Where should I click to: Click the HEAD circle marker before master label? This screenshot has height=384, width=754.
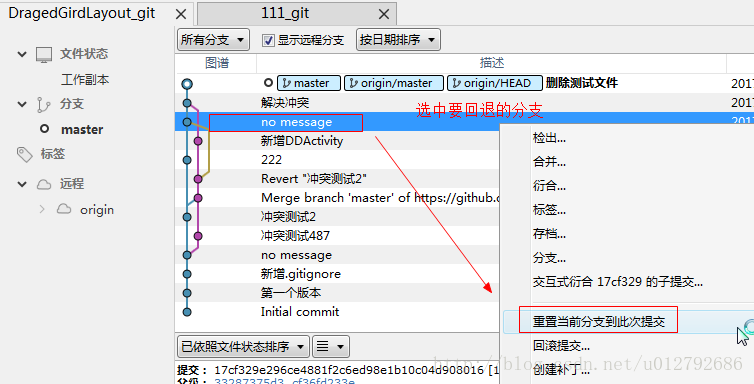click(x=268, y=83)
